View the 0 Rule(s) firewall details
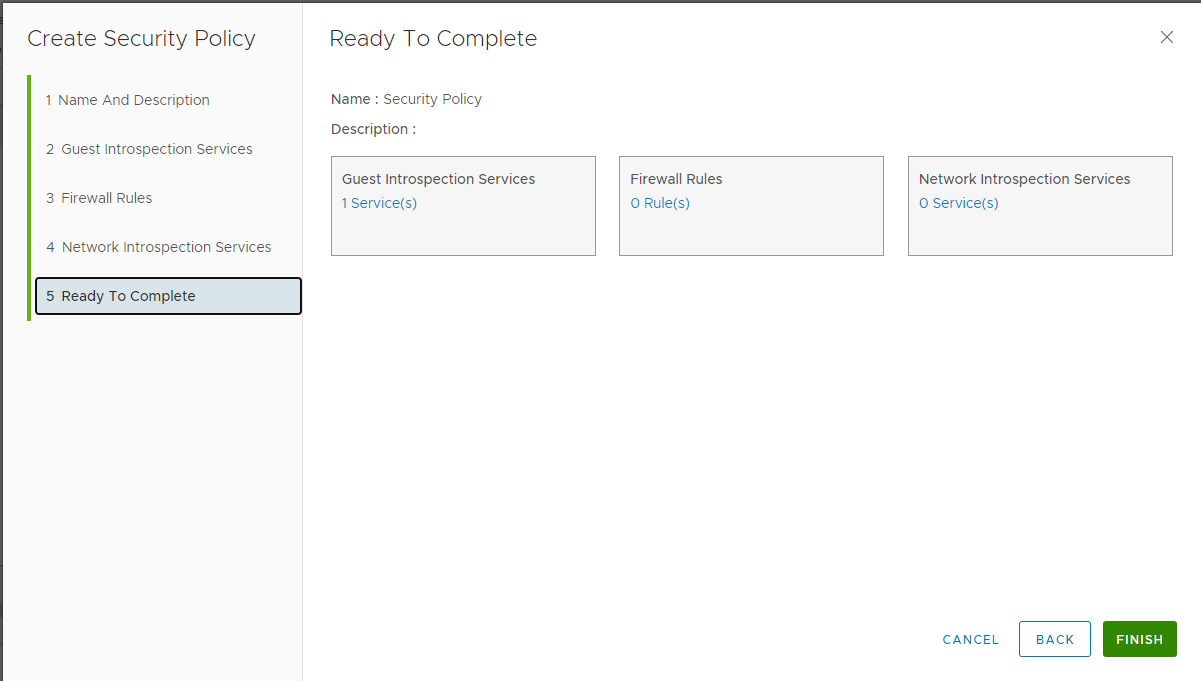This screenshot has height=681, width=1201. point(660,202)
